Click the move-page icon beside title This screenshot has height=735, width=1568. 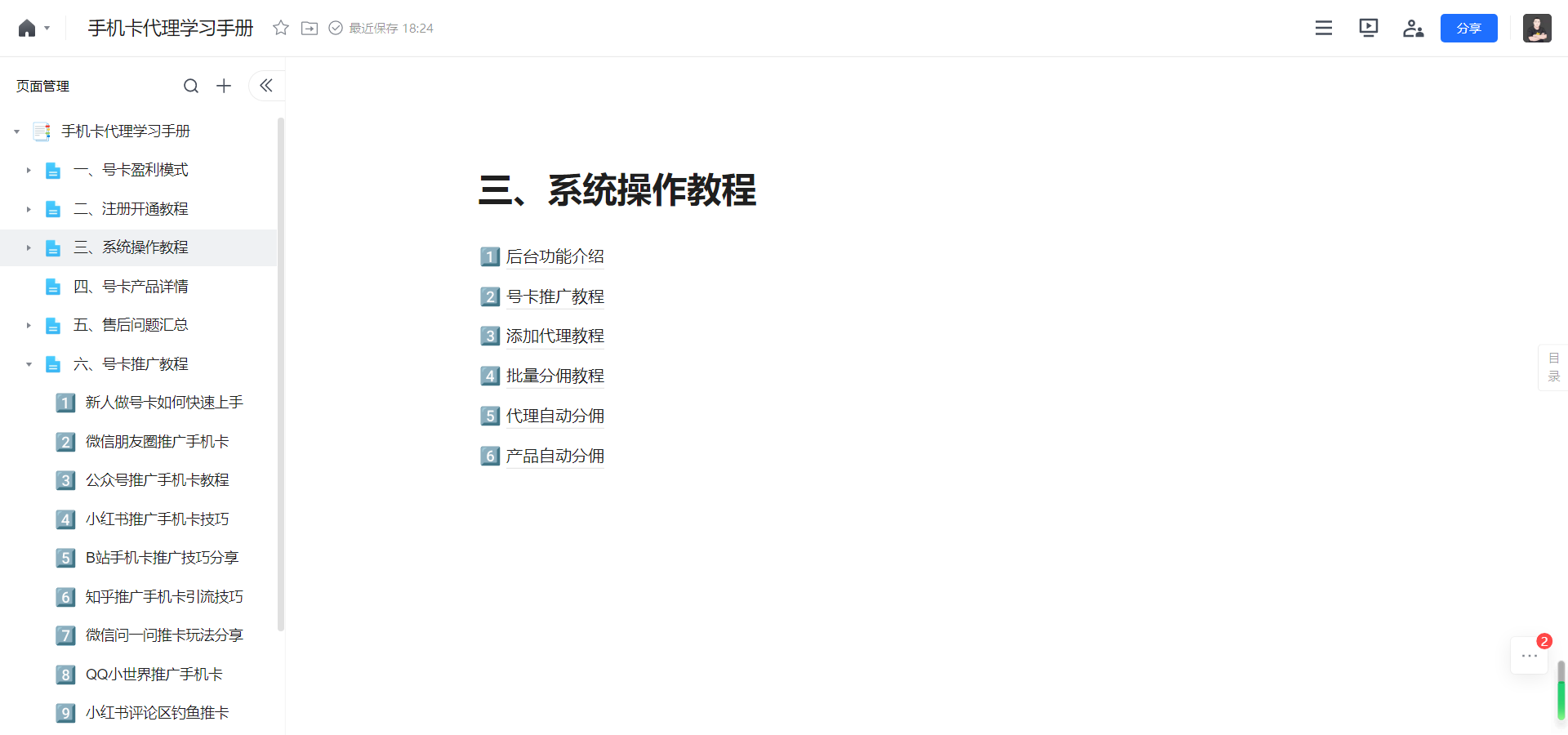[310, 27]
